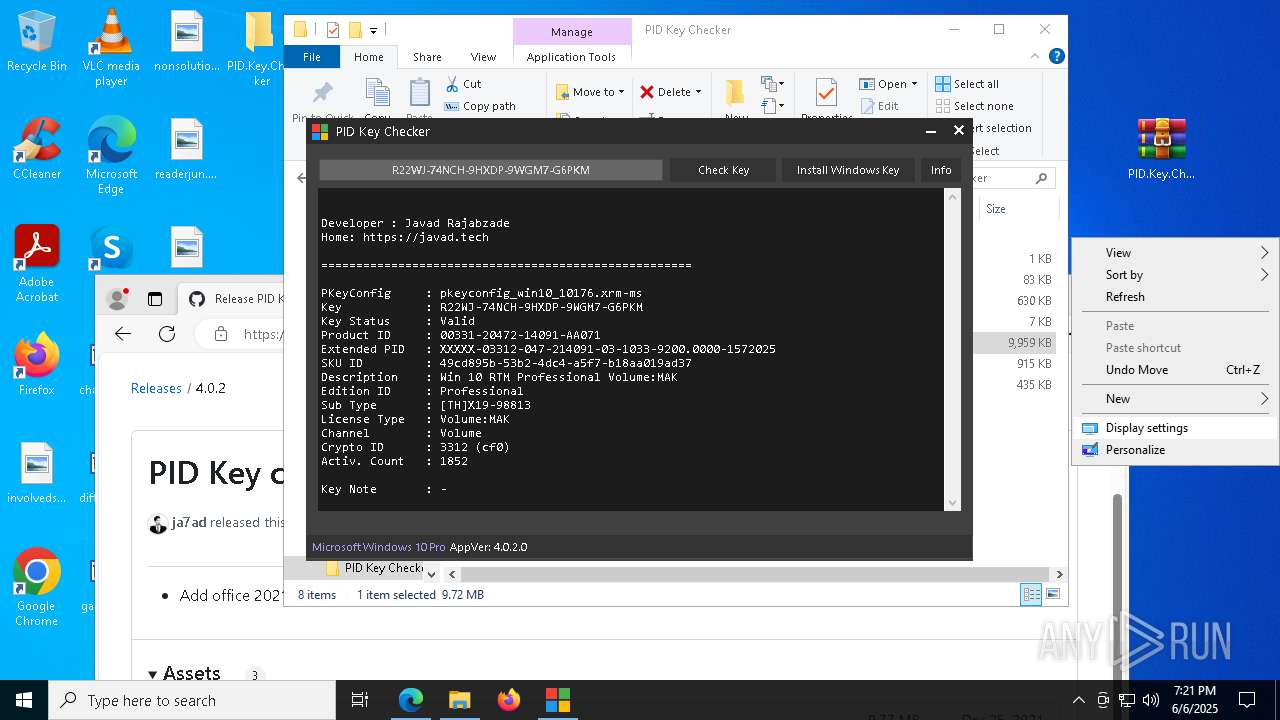Click the browser refresh icon

(x=167, y=334)
